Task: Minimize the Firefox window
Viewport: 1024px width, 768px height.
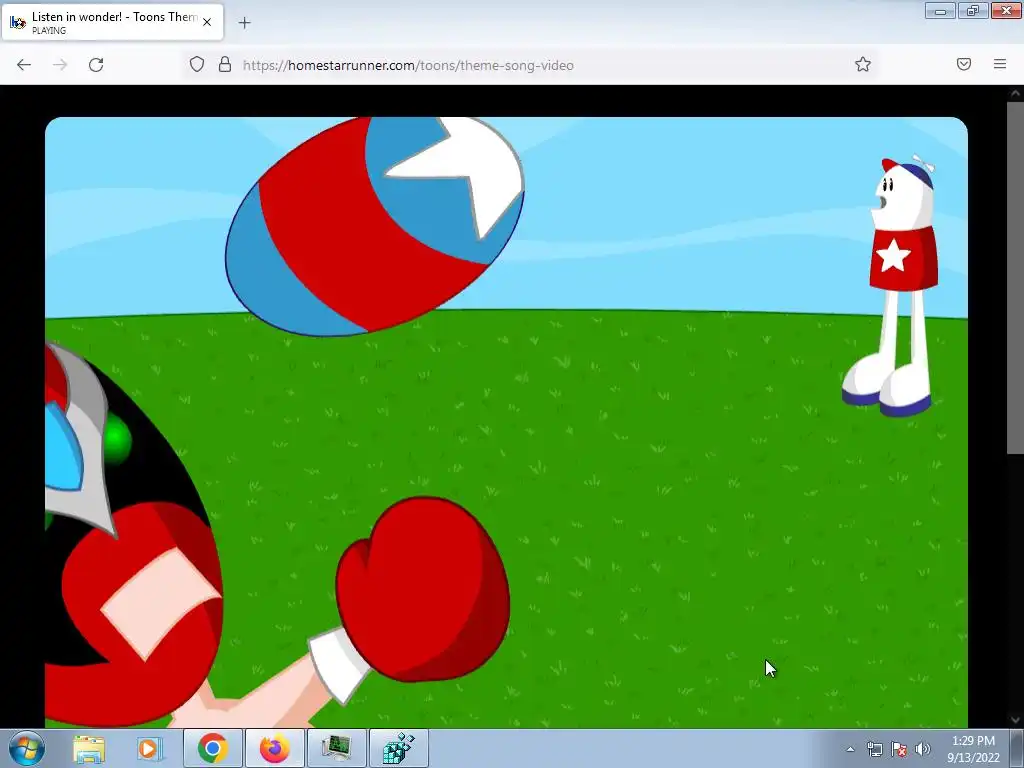Action: tap(940, 10)
